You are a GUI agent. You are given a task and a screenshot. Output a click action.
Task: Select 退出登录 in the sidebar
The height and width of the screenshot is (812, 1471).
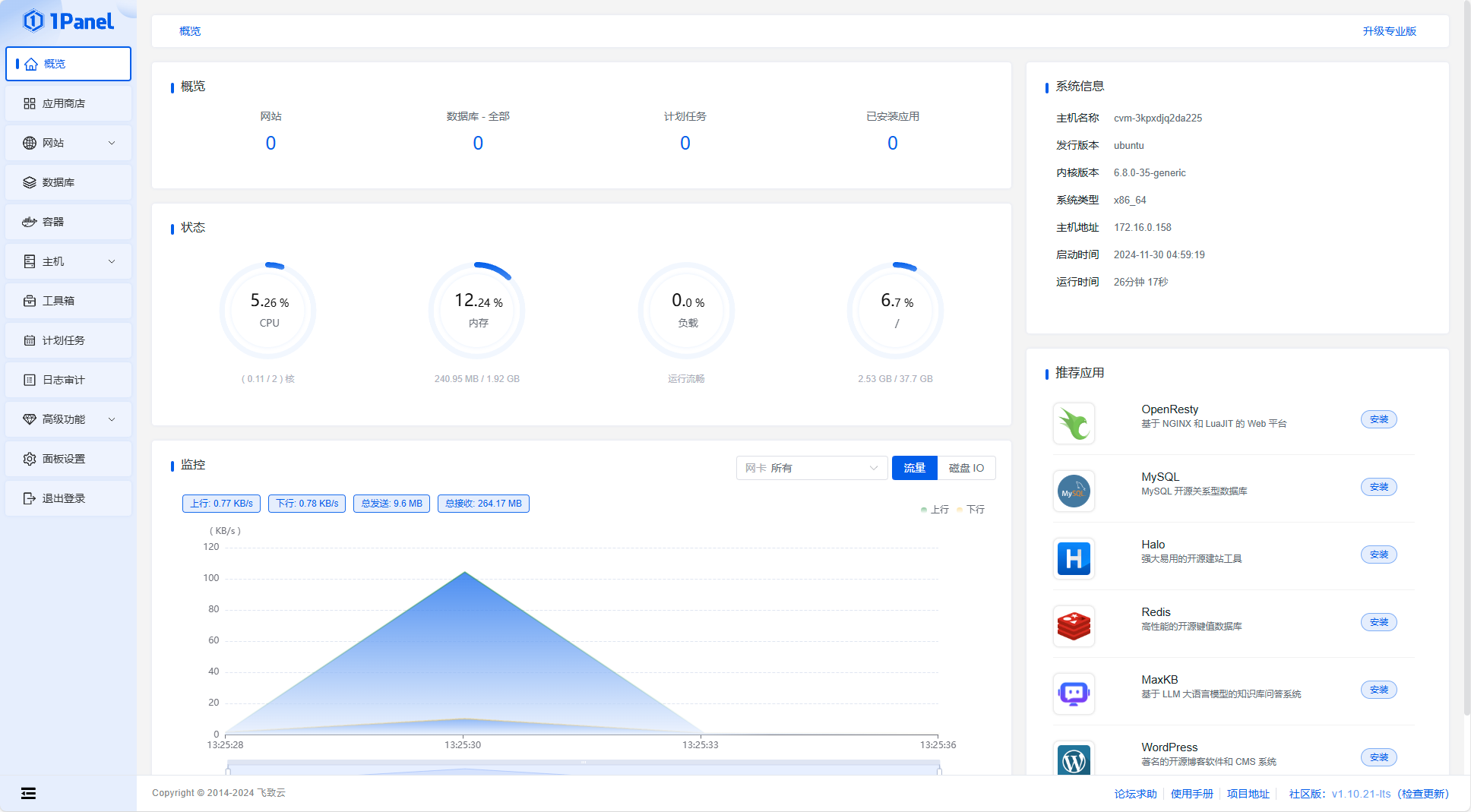pyautogui.click(x=68, y=498)
